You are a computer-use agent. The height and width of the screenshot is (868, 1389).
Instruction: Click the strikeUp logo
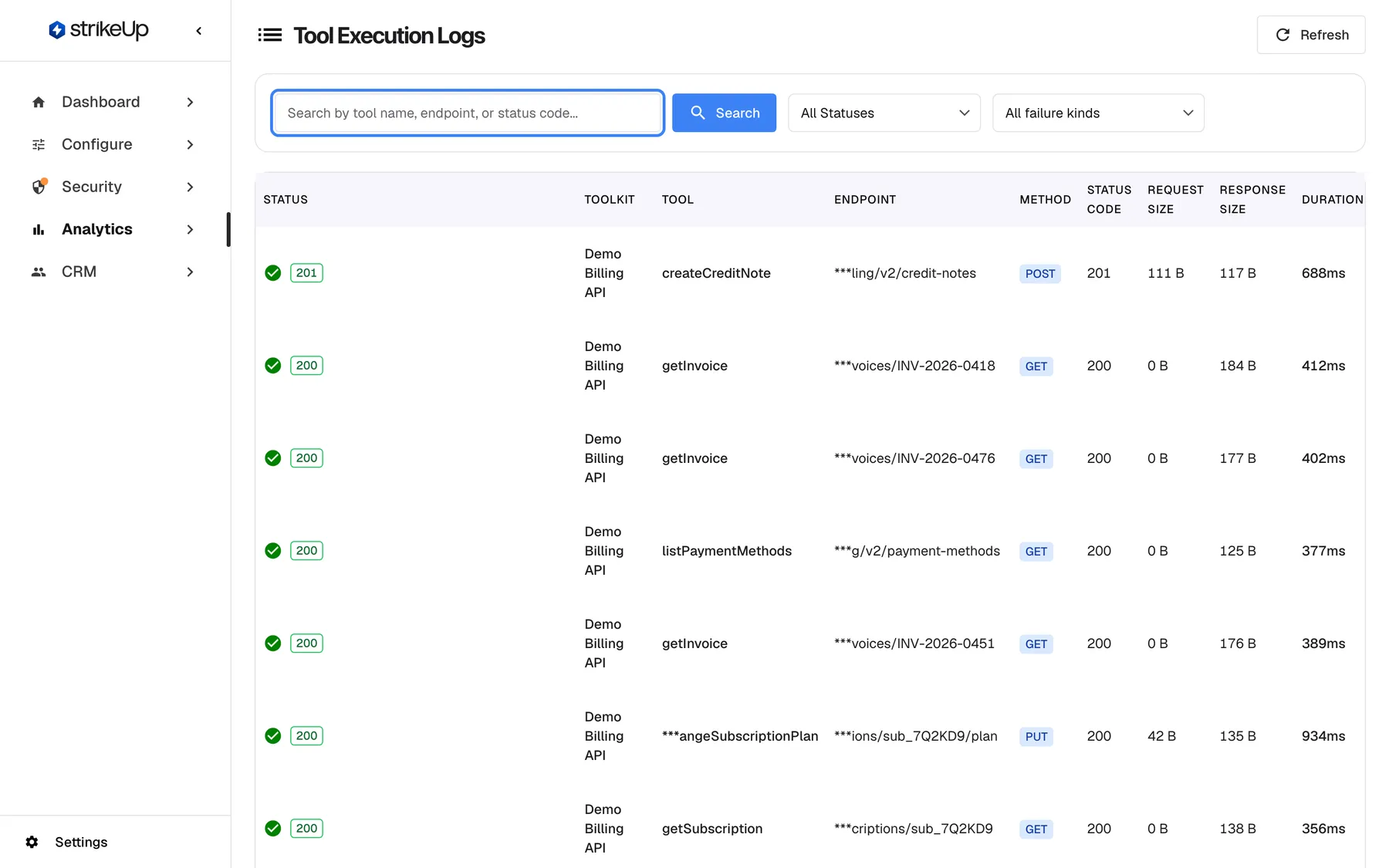click(x=98, y=30)
